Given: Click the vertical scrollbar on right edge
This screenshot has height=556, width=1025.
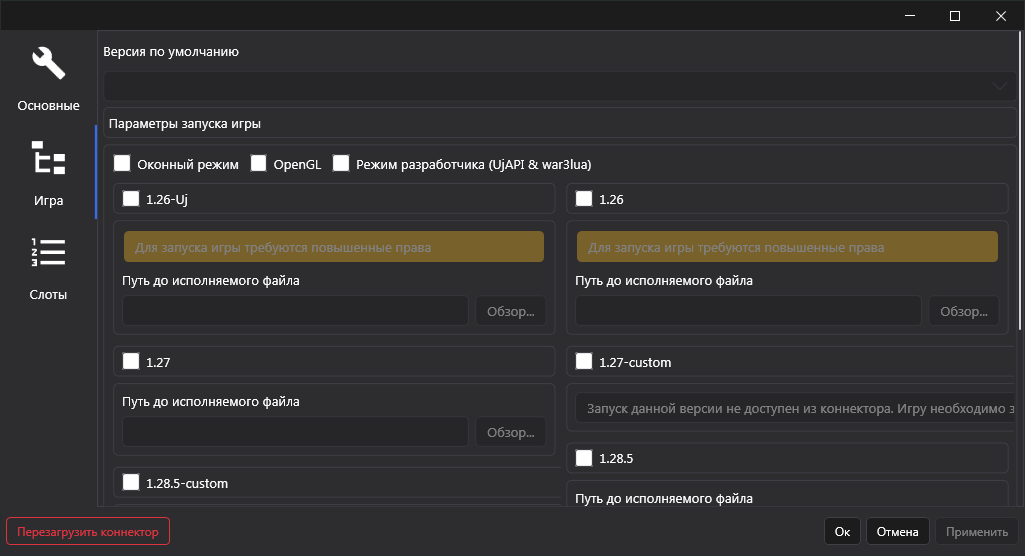Looking at the screenshot, I should [x=1021, y=180].
